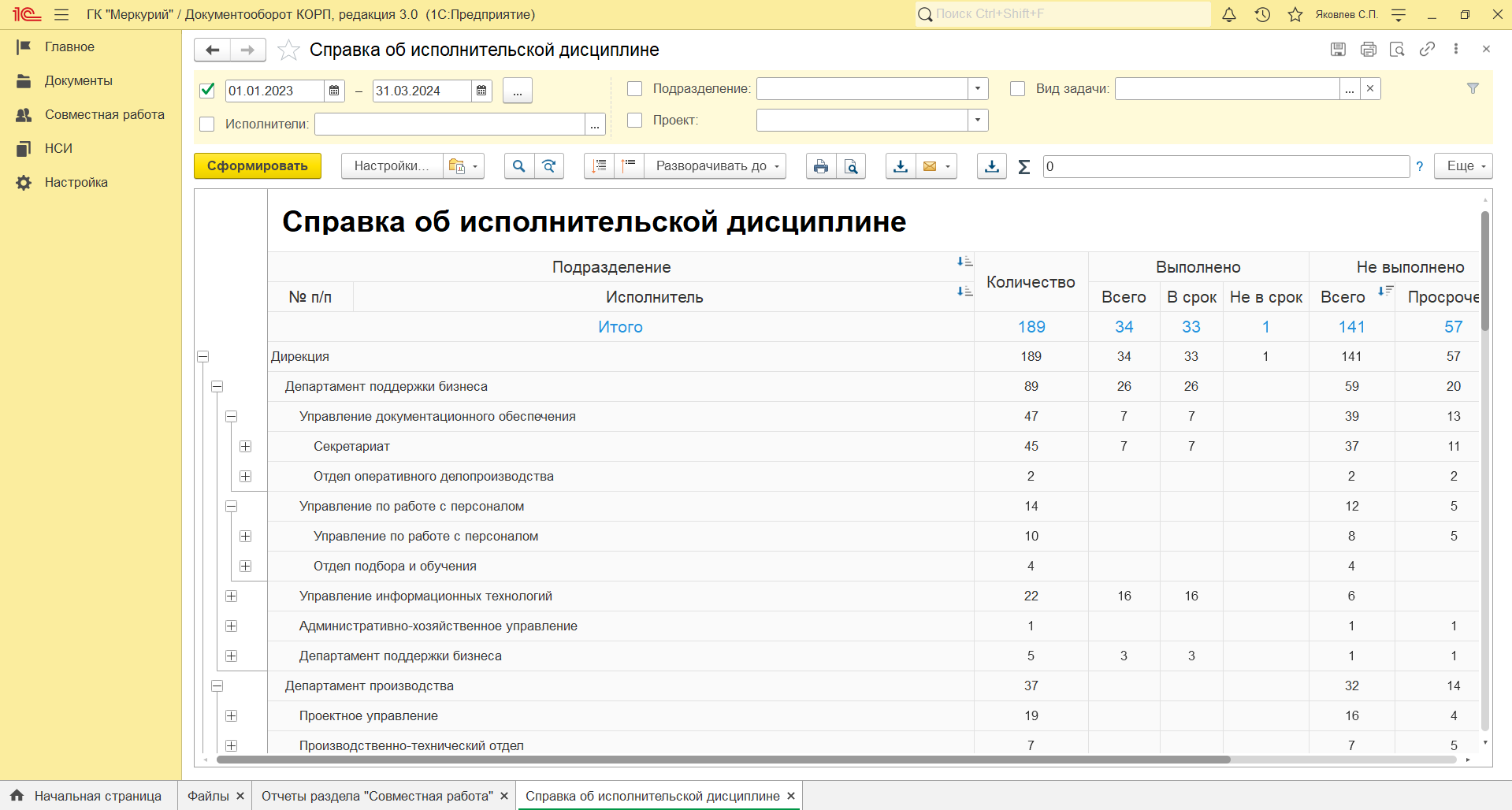Image resolution: width=1512 pixels, height=810 pixels.
Task: Enable the Вид задачи checkbox
Action: 1017,88
